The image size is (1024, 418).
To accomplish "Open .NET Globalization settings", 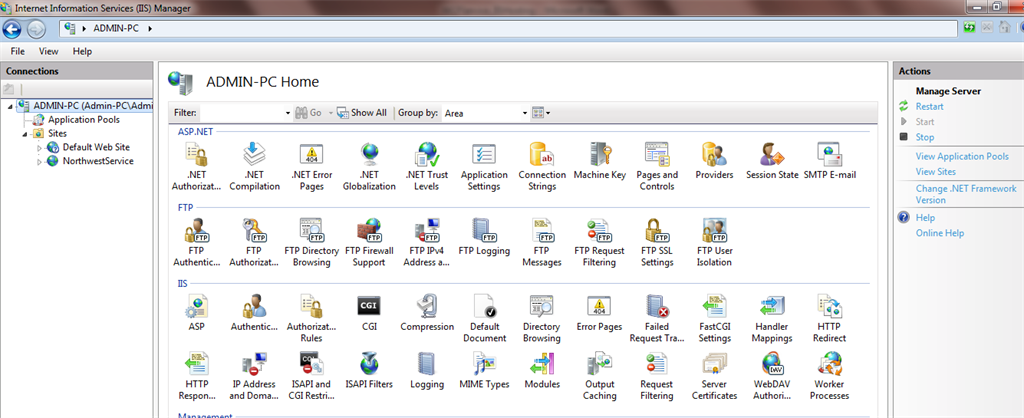I will (369, 167).
